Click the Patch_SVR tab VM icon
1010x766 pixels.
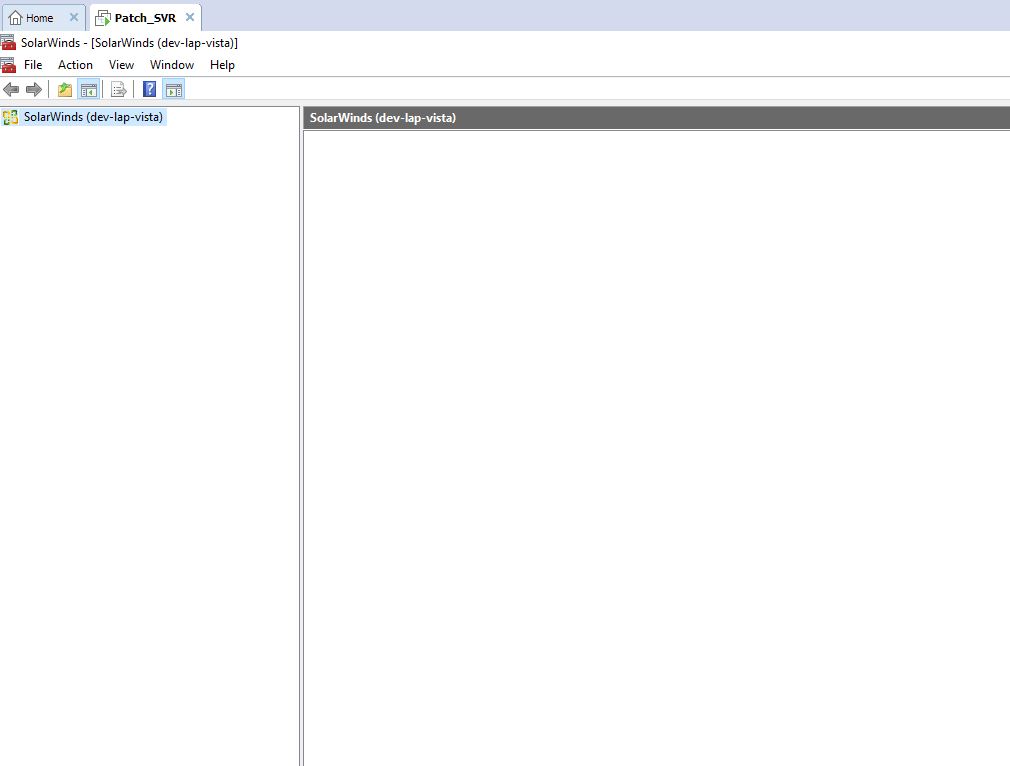pos(102,19)
